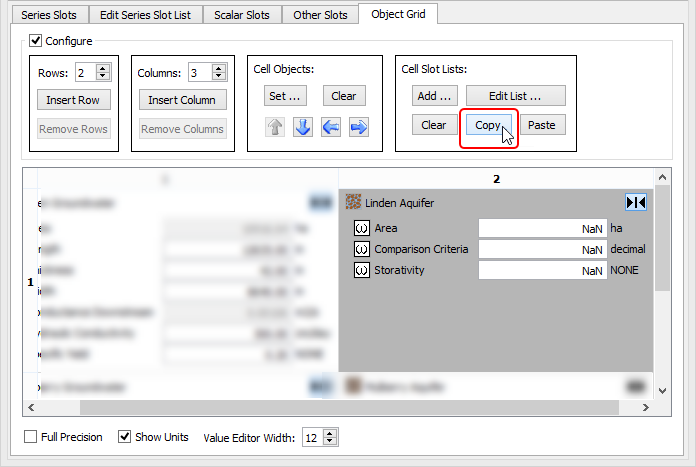This screenshot has height=467, width=696.
Task: Click the Storativity slot icon
Action: (362, 270)
